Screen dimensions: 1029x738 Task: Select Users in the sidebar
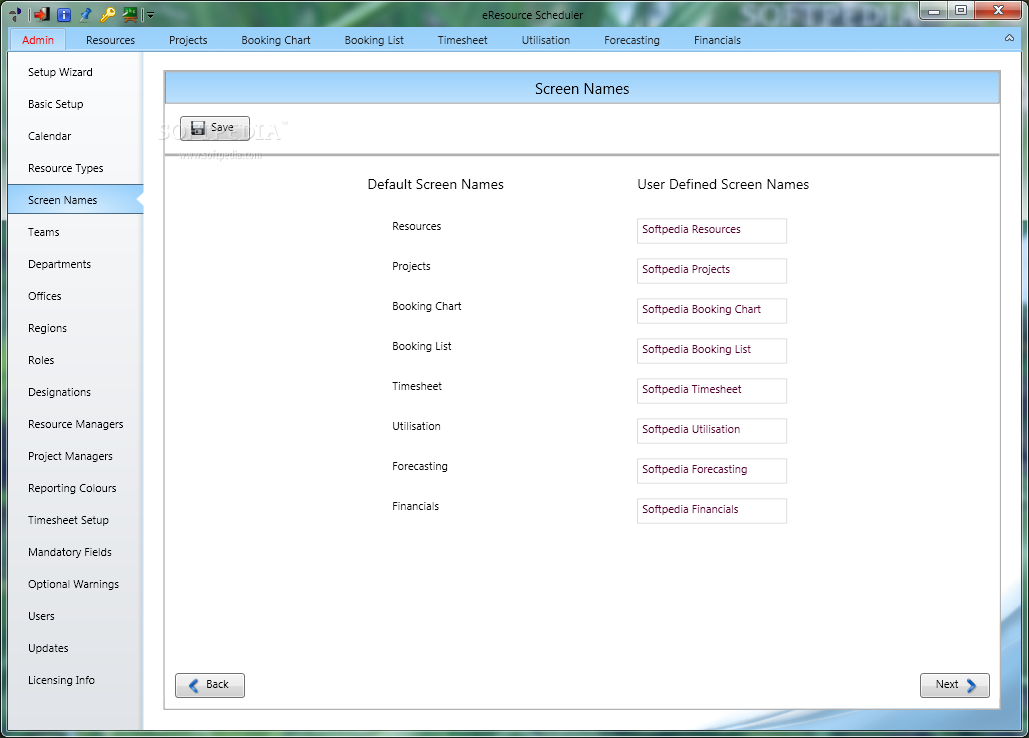pos(75,617)
